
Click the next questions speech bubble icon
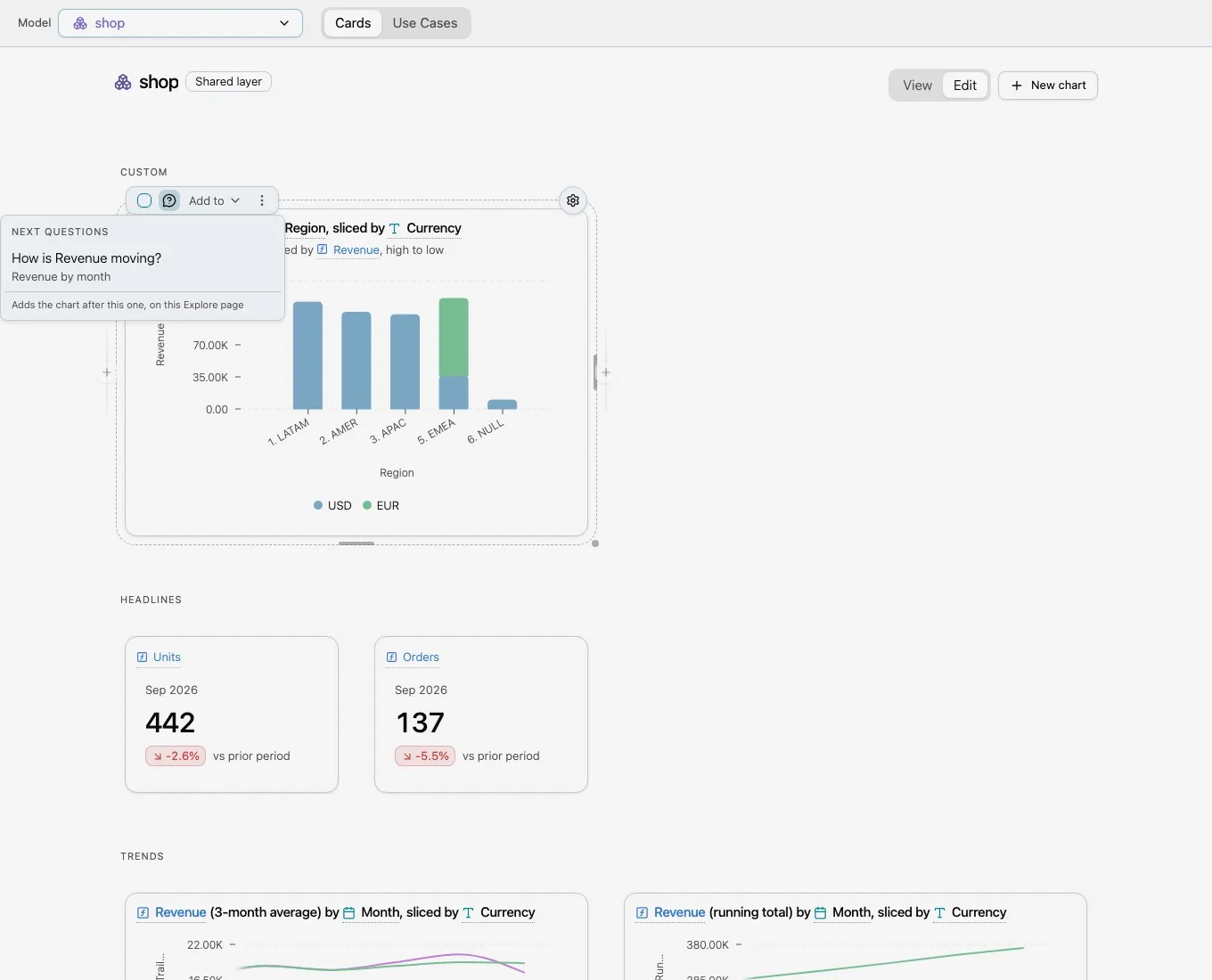tap(169, 200)
